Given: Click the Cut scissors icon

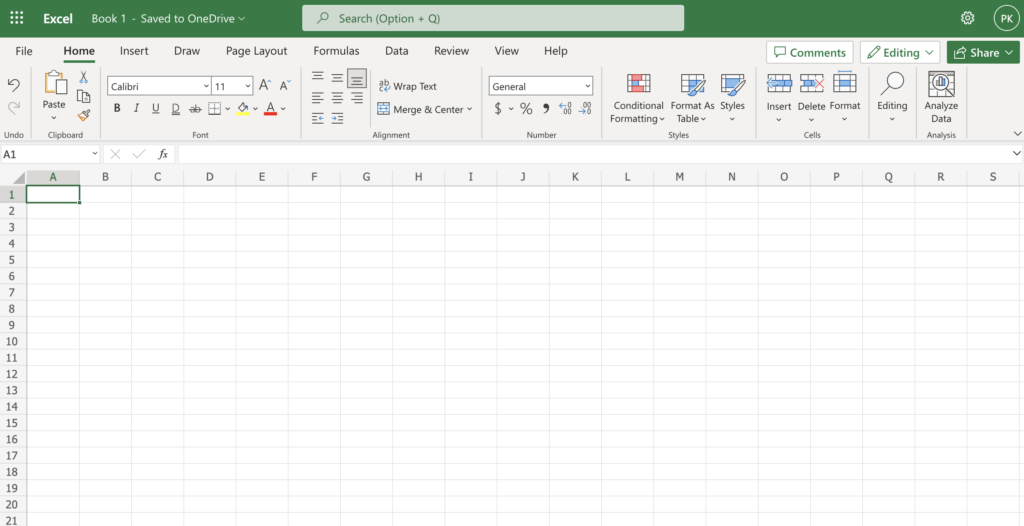Looking at the screenshot, I should pos(84,77).
